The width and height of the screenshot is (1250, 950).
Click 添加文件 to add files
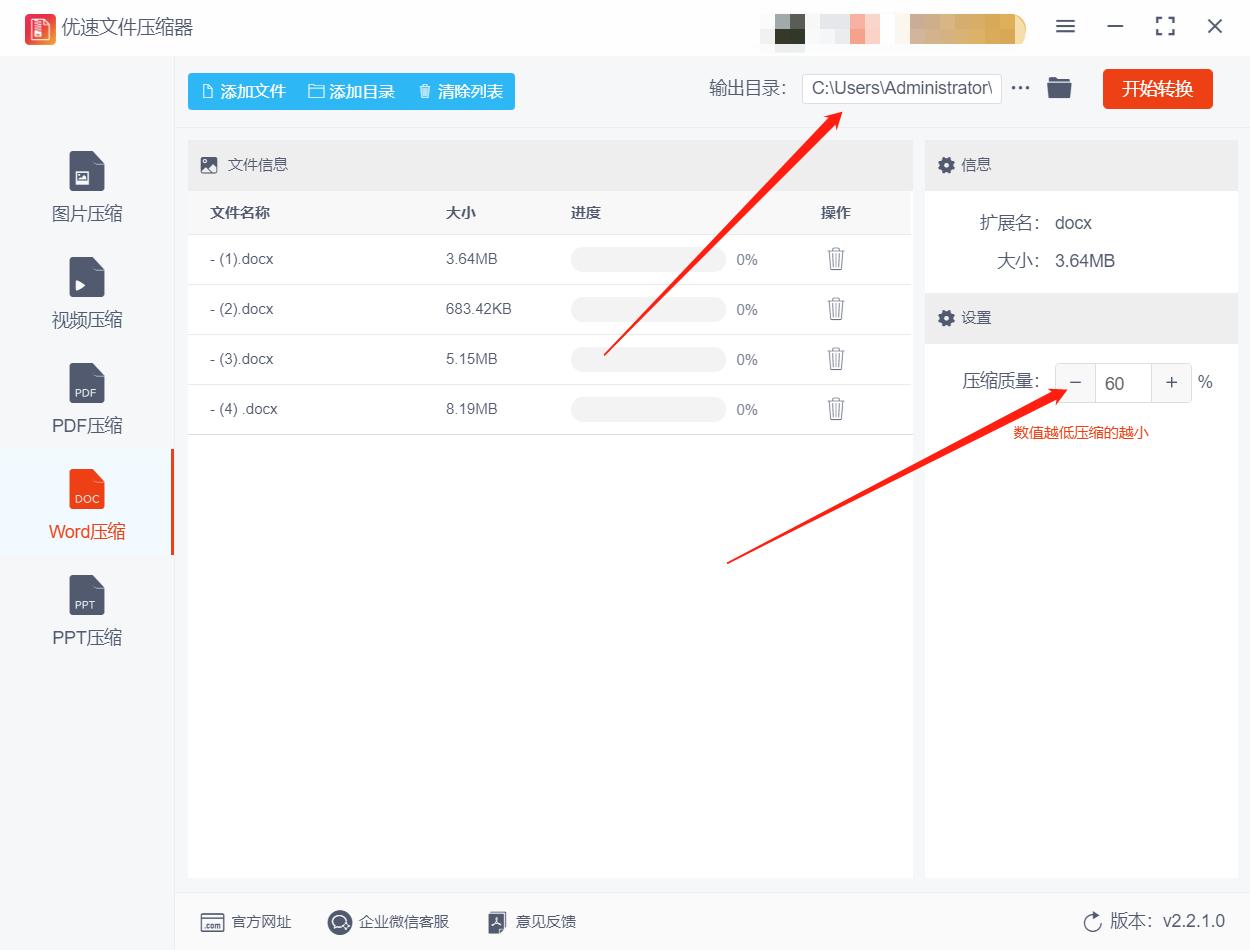(243, 91)
